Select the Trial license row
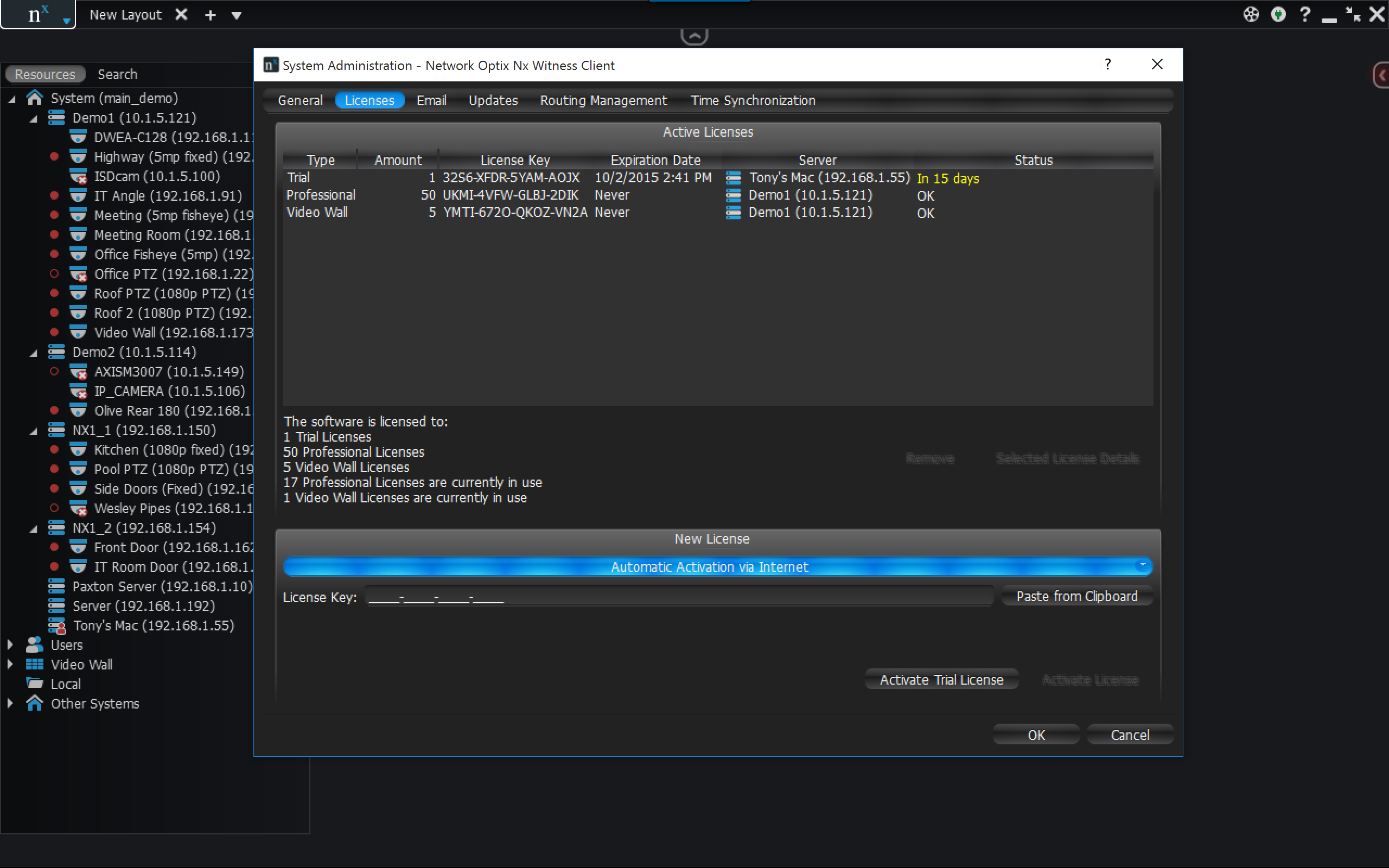Screen dimensions: 1389x868 (x=717, y=178)
